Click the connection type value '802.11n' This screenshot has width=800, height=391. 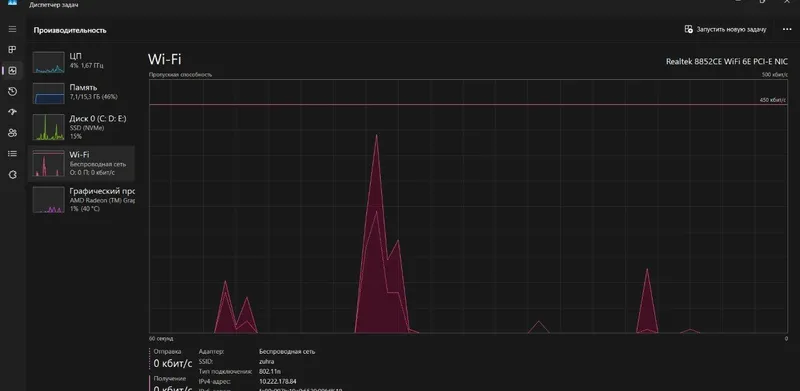(x=270, y=372)
